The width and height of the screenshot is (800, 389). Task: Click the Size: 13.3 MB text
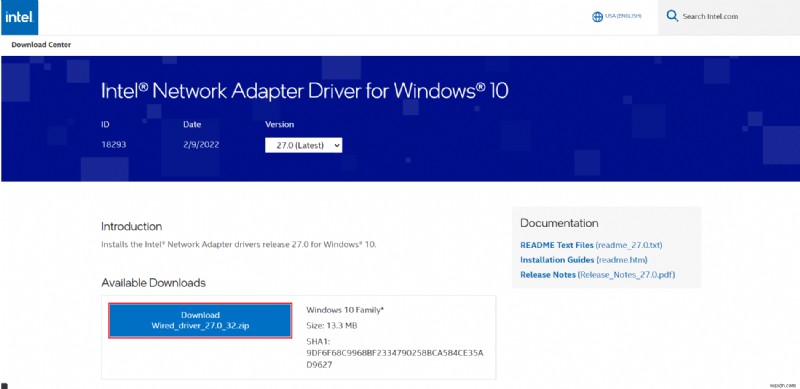[331, 325]
